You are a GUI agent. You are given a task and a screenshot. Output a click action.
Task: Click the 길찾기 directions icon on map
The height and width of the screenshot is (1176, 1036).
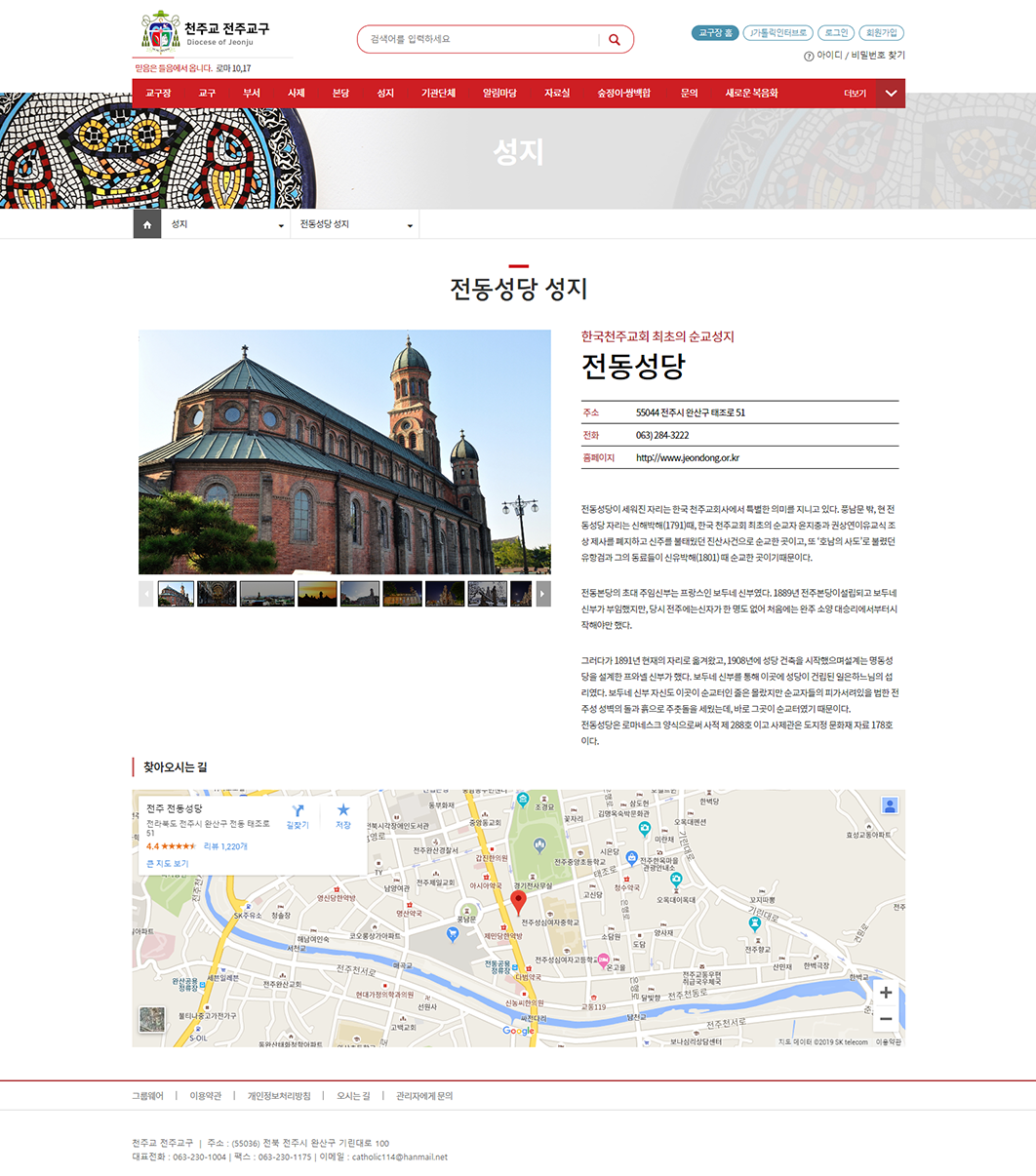click(298, 811)
